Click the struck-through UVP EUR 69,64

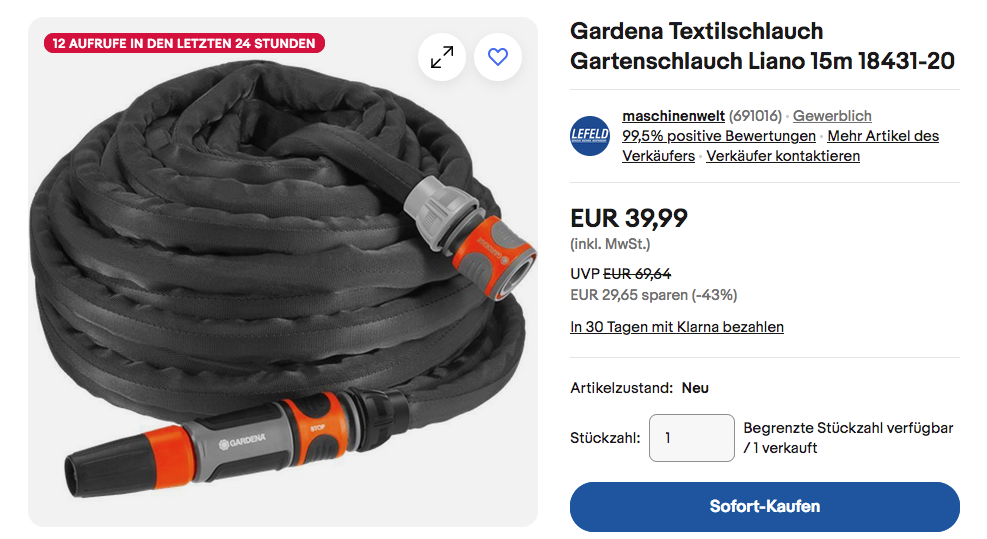637,274
